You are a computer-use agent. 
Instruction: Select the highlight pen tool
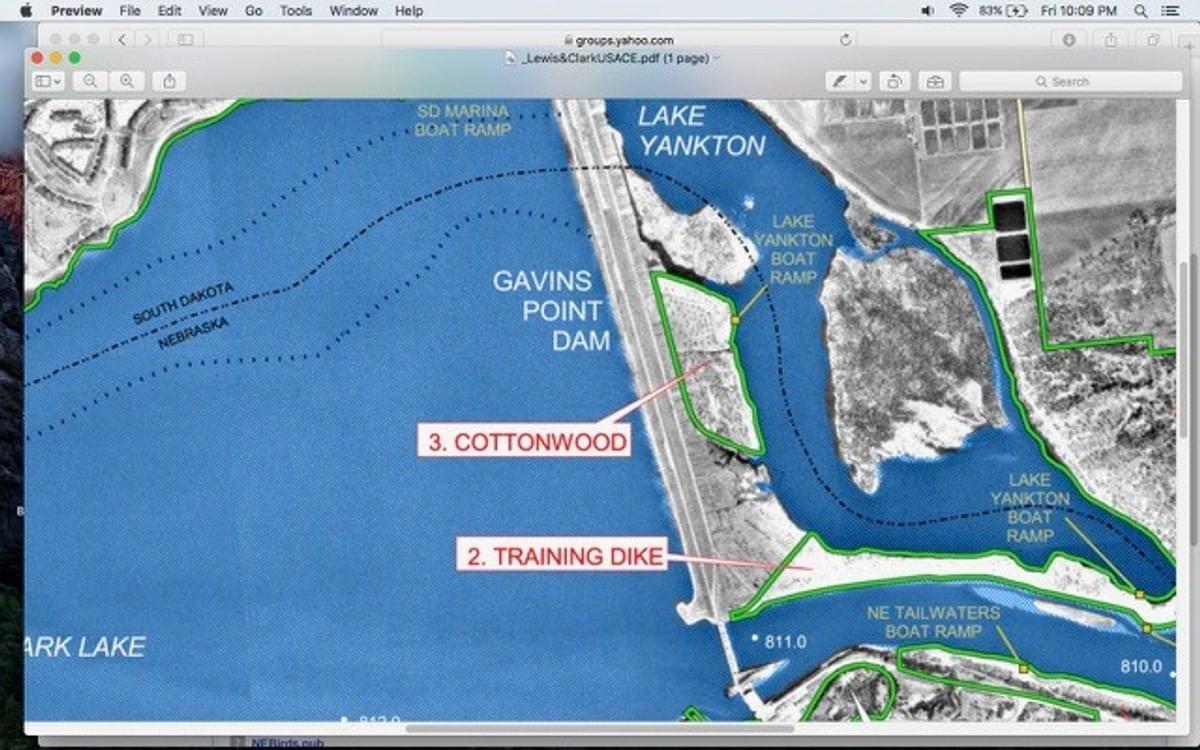[x=840, y=81]
